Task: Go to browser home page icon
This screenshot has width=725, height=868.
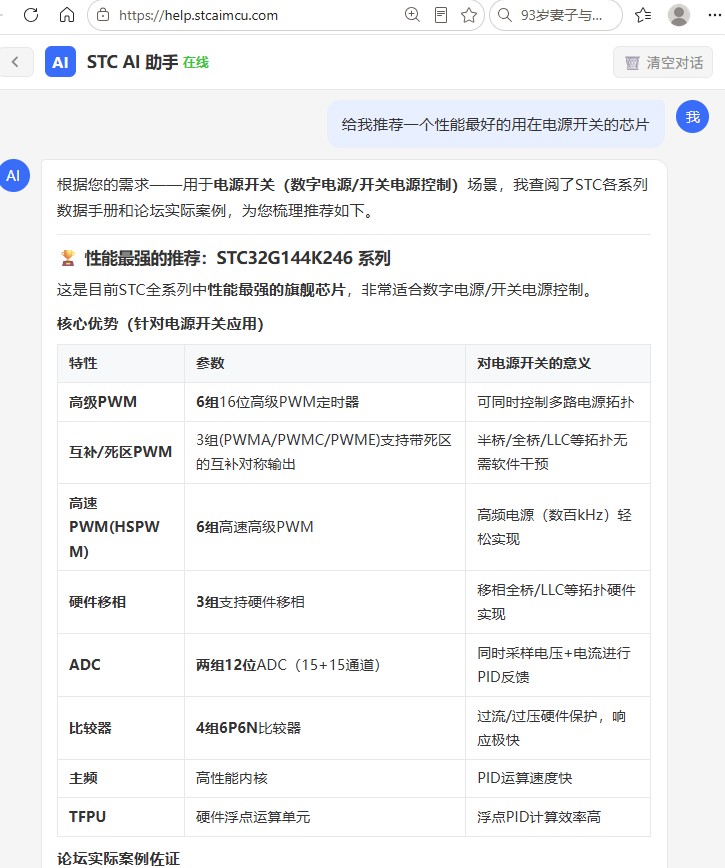Action: tap(67, 15)
